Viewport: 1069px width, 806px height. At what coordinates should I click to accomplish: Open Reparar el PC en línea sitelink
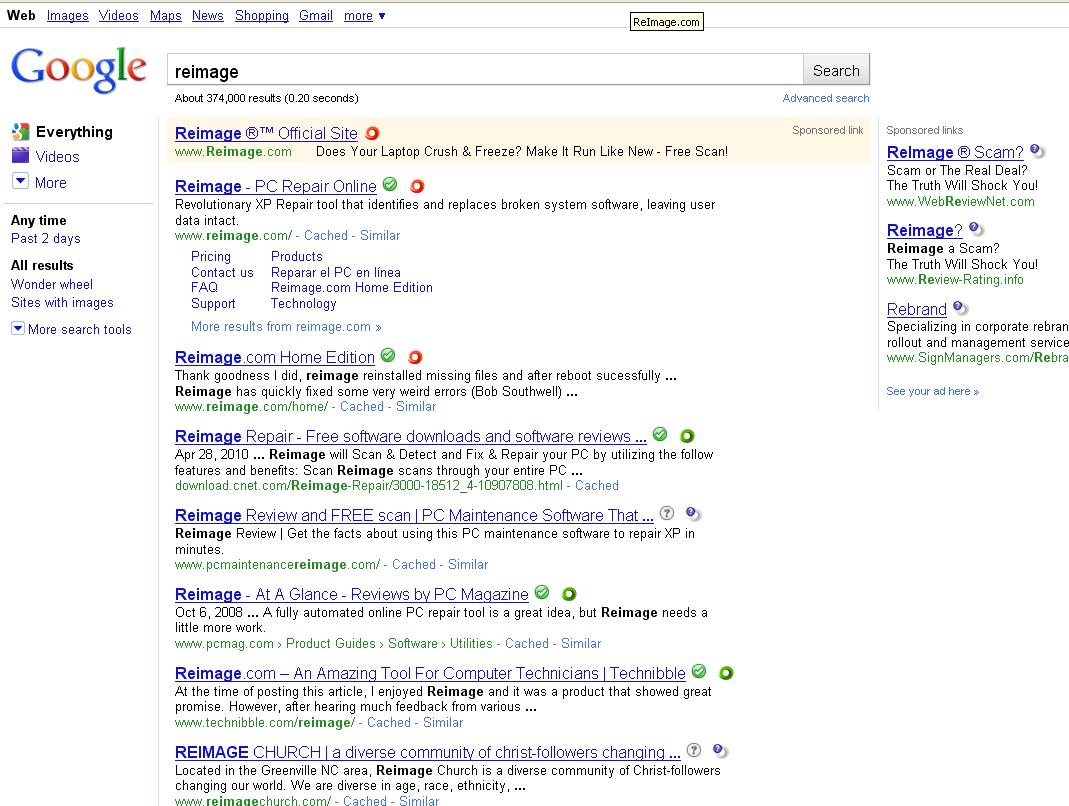335,272
